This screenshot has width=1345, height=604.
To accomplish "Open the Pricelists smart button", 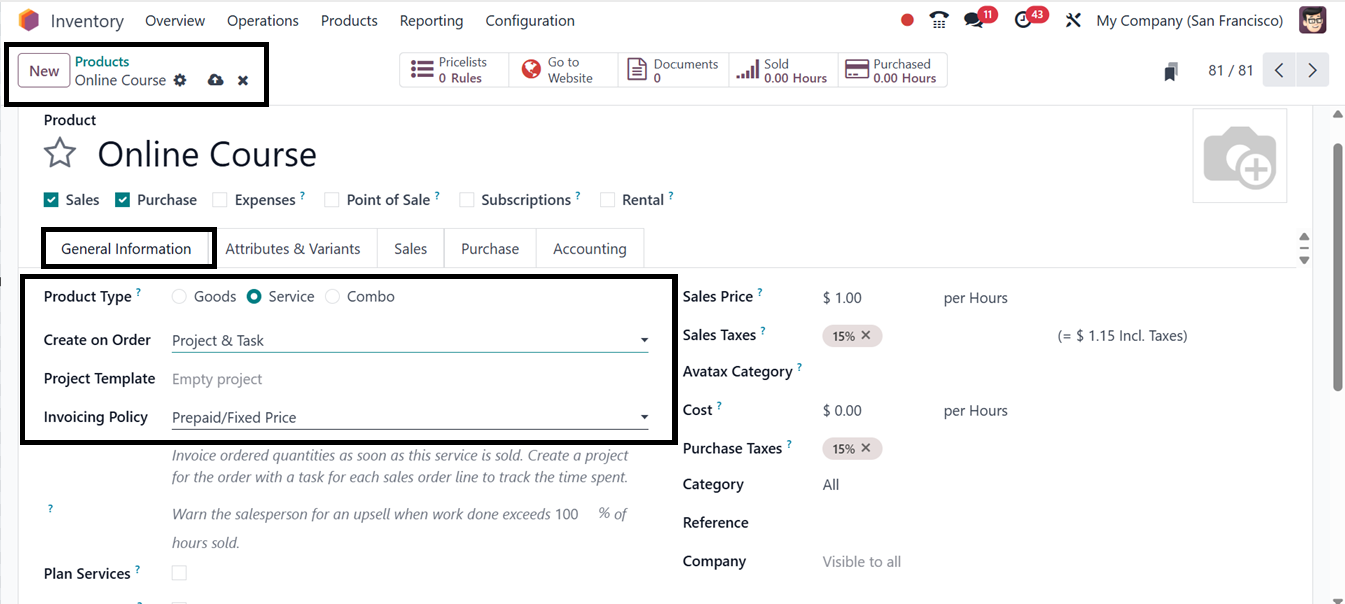I will tap(454, 70).
